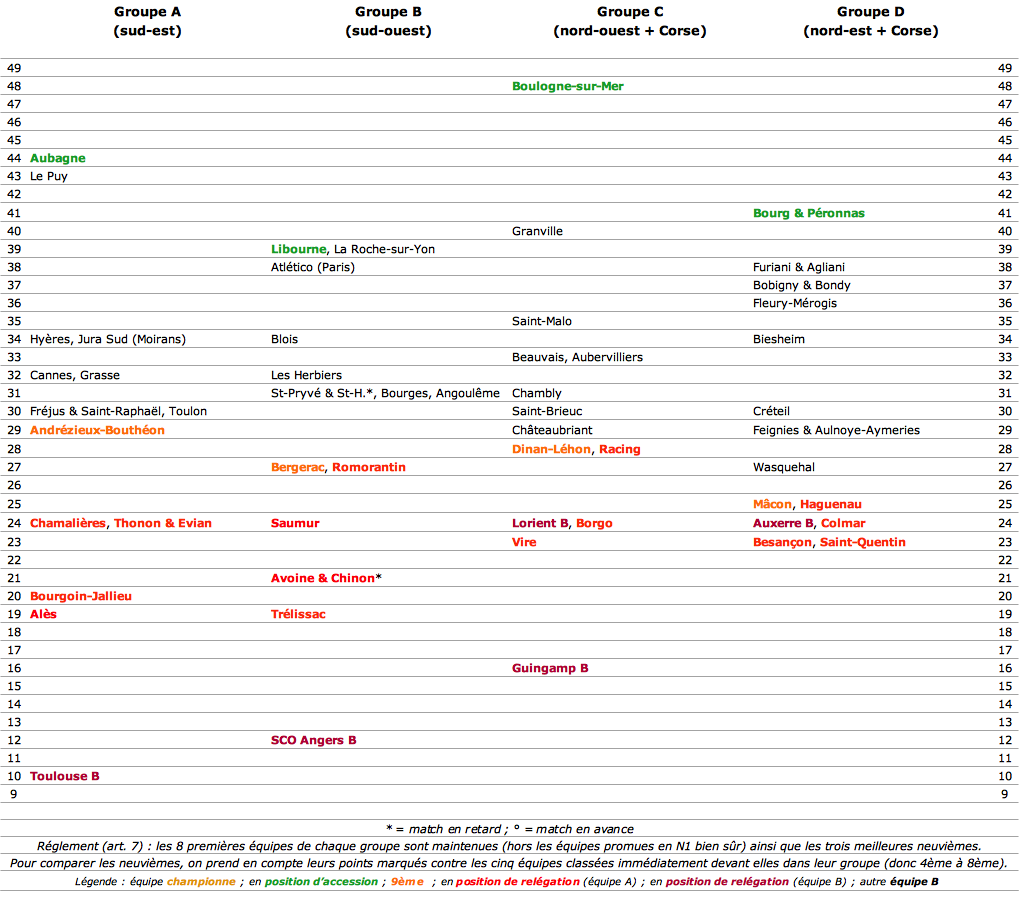Screen dimensions: 1024x912
Task: Select Toulouse B at row 10
Action: tap(65, 775)
